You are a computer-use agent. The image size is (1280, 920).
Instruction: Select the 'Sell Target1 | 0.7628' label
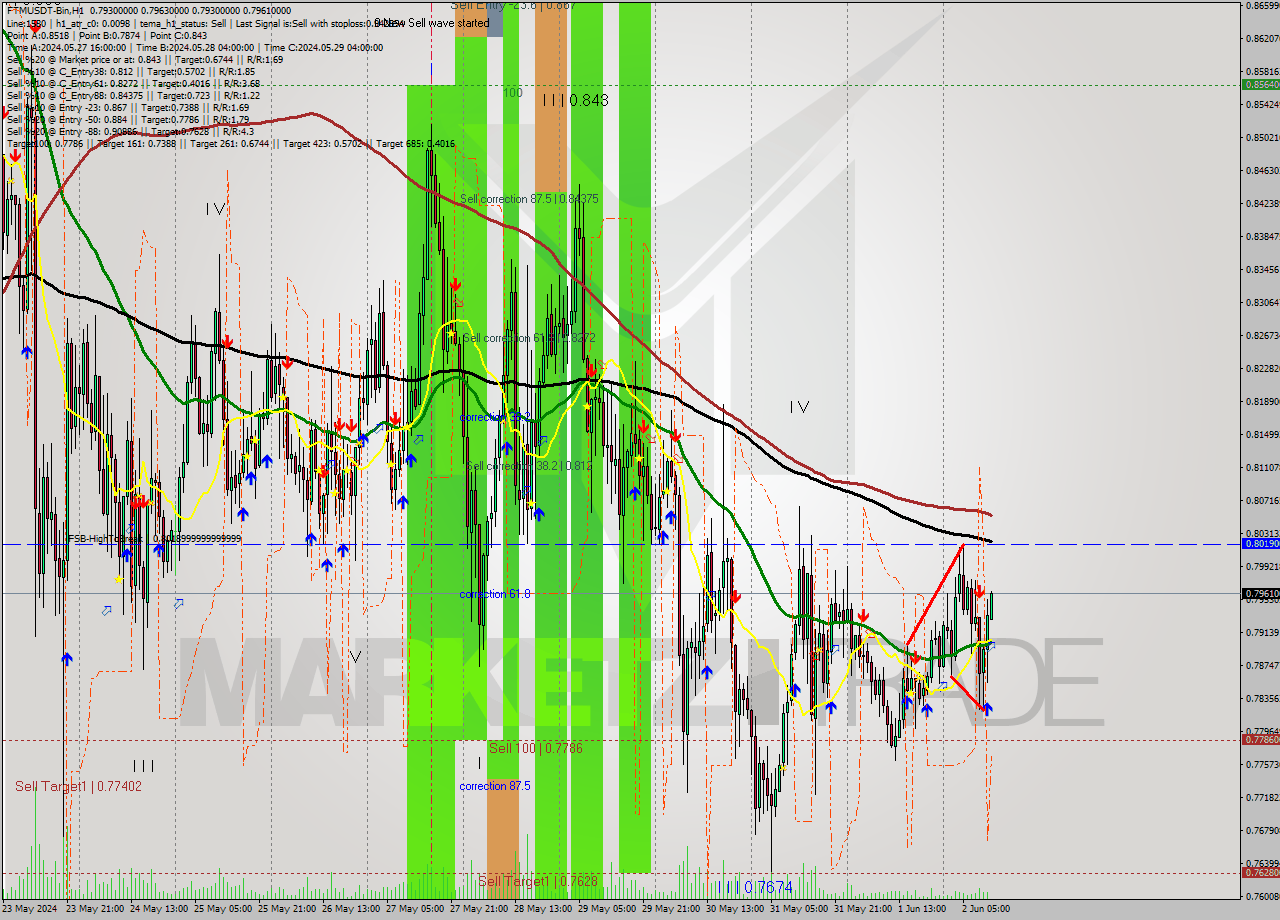coord(538,881)
